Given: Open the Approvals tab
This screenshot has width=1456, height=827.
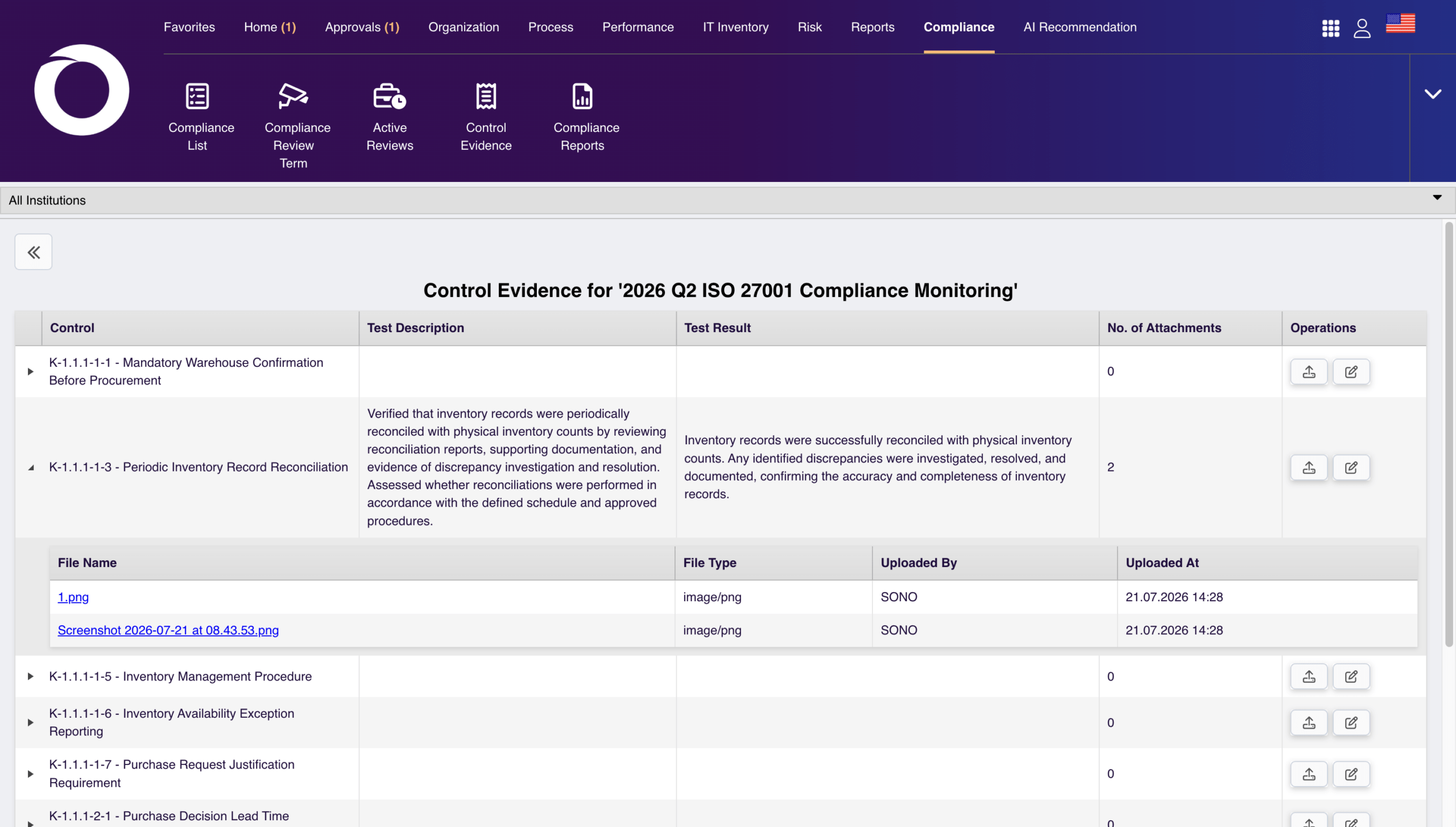Looking at the screenshot, I should [x=362, y=27].
